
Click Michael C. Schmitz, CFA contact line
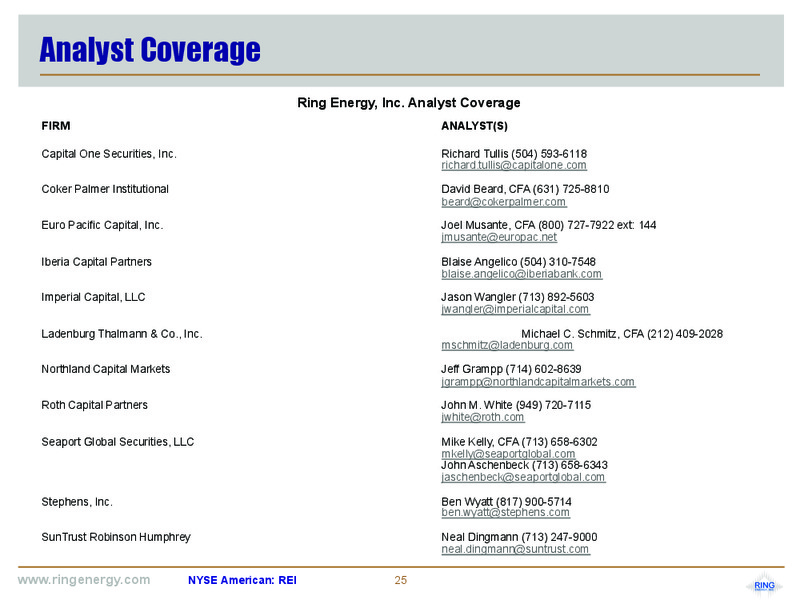tap(622, 334)
